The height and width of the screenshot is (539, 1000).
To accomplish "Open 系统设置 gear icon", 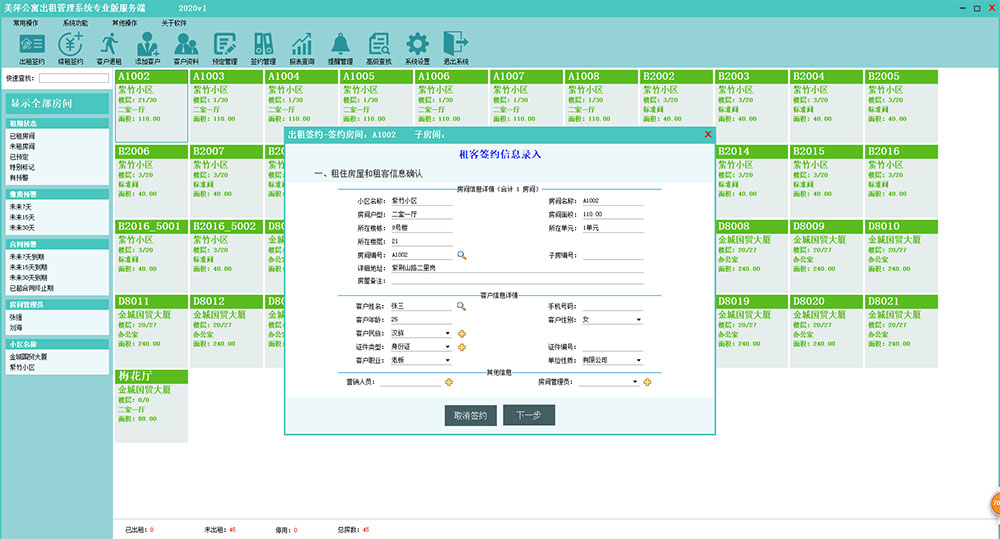I will click(417, 47).
